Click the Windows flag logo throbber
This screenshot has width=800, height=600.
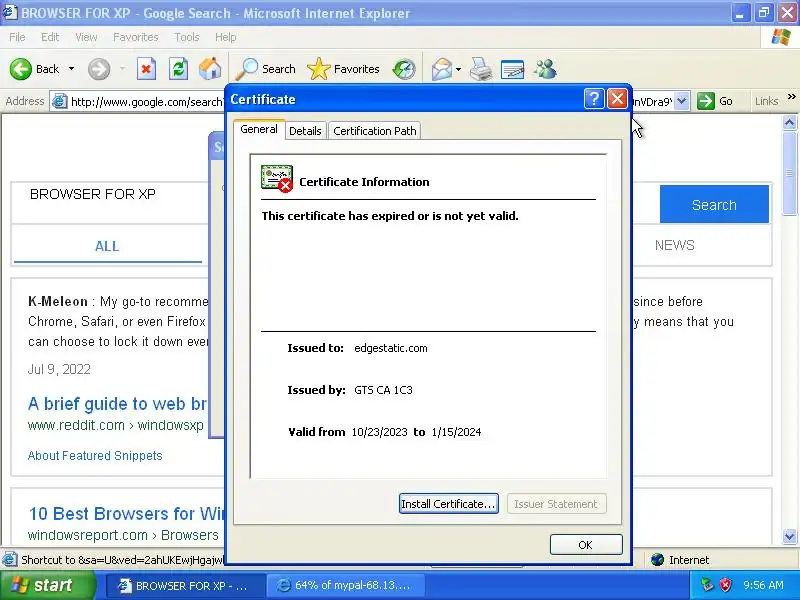tap(781, 37)
